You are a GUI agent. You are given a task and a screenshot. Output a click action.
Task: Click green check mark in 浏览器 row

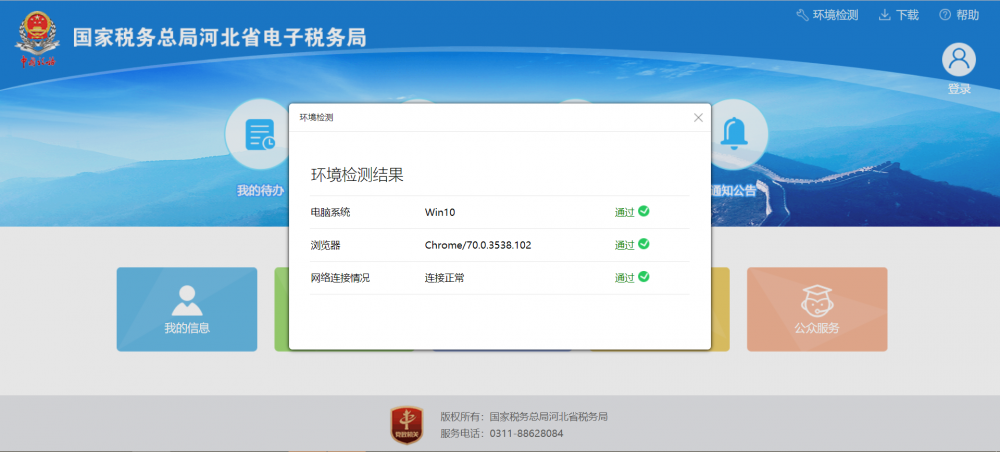pos(644,244)
